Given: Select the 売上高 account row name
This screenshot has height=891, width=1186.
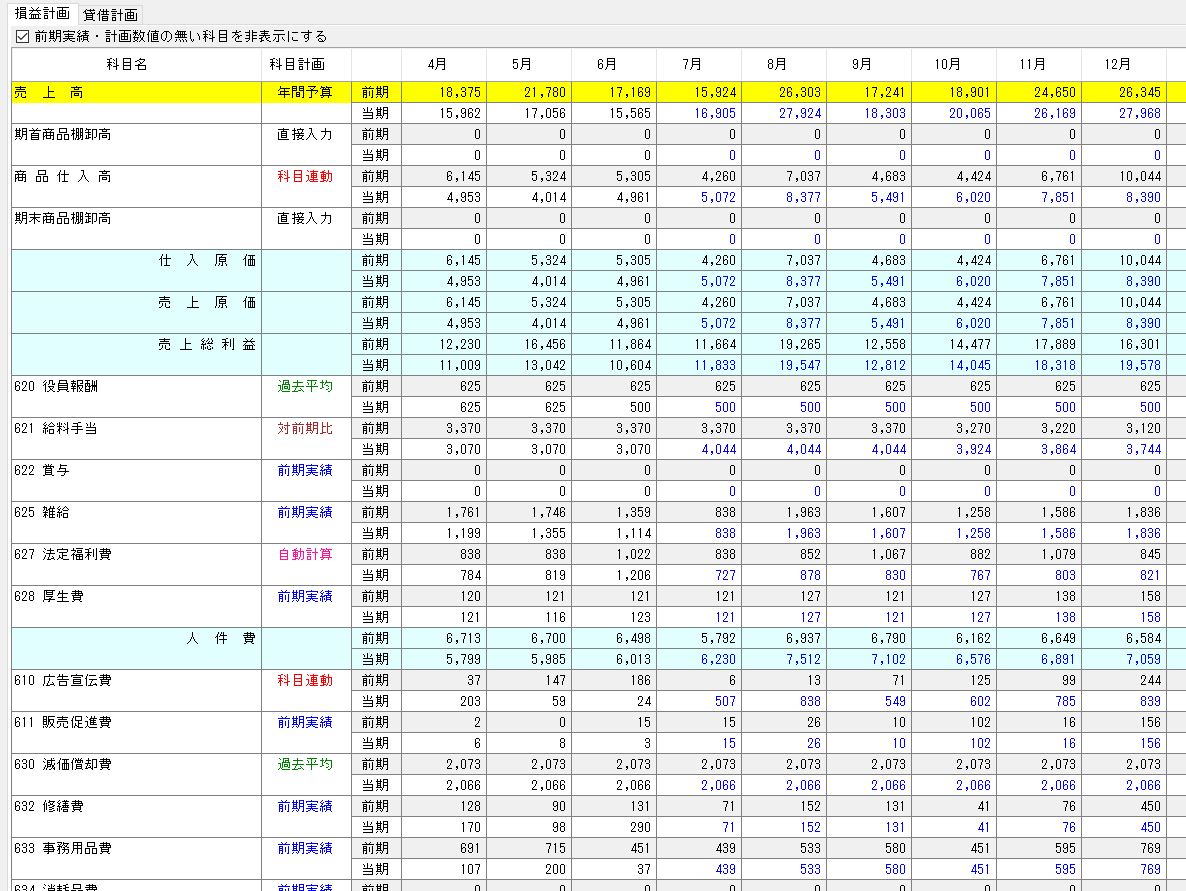Looking at the screenshot, I should [x=50, y=92].
